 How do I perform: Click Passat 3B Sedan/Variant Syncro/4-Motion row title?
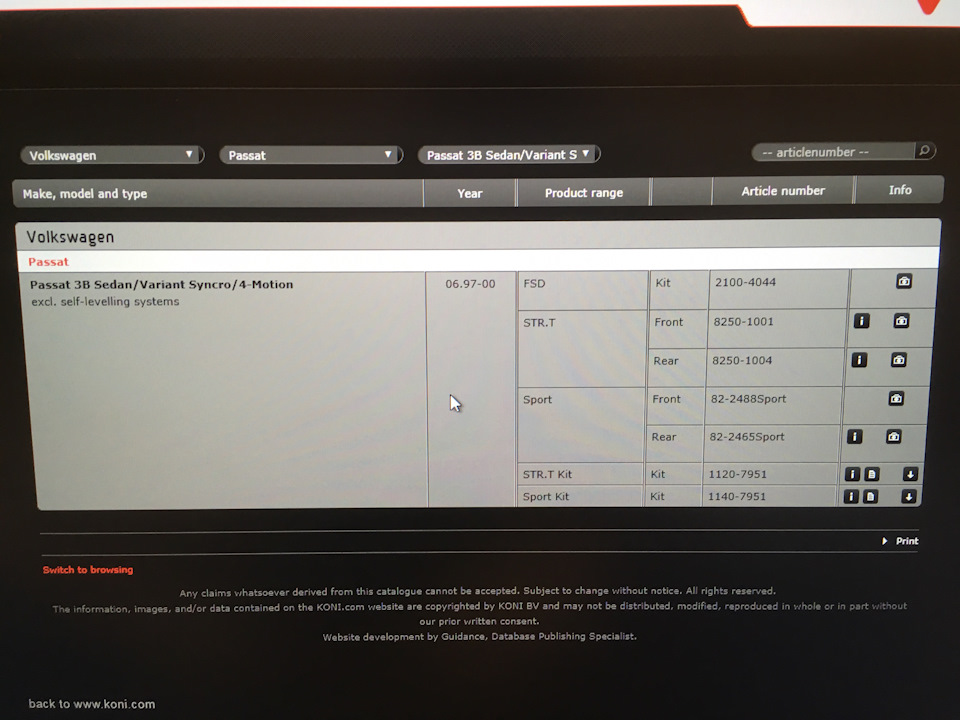pos(162,285)
